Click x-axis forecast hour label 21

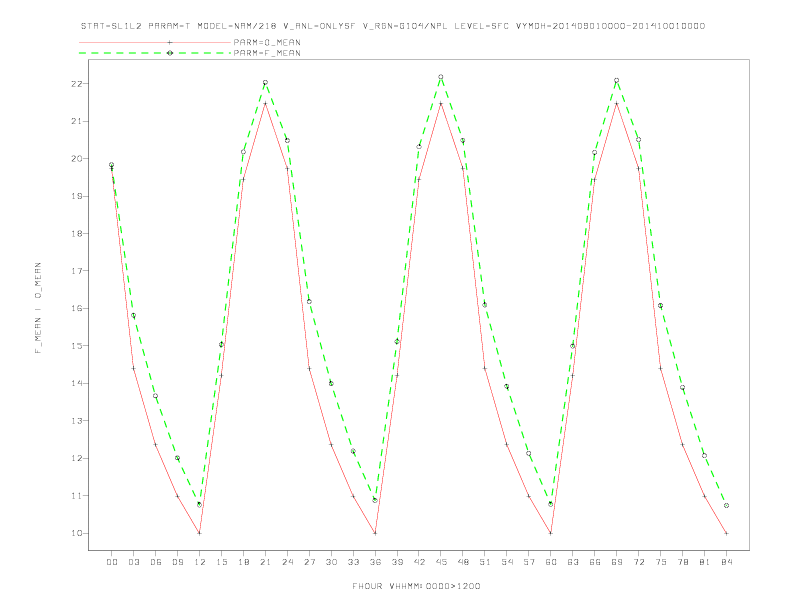pos(265,562)
